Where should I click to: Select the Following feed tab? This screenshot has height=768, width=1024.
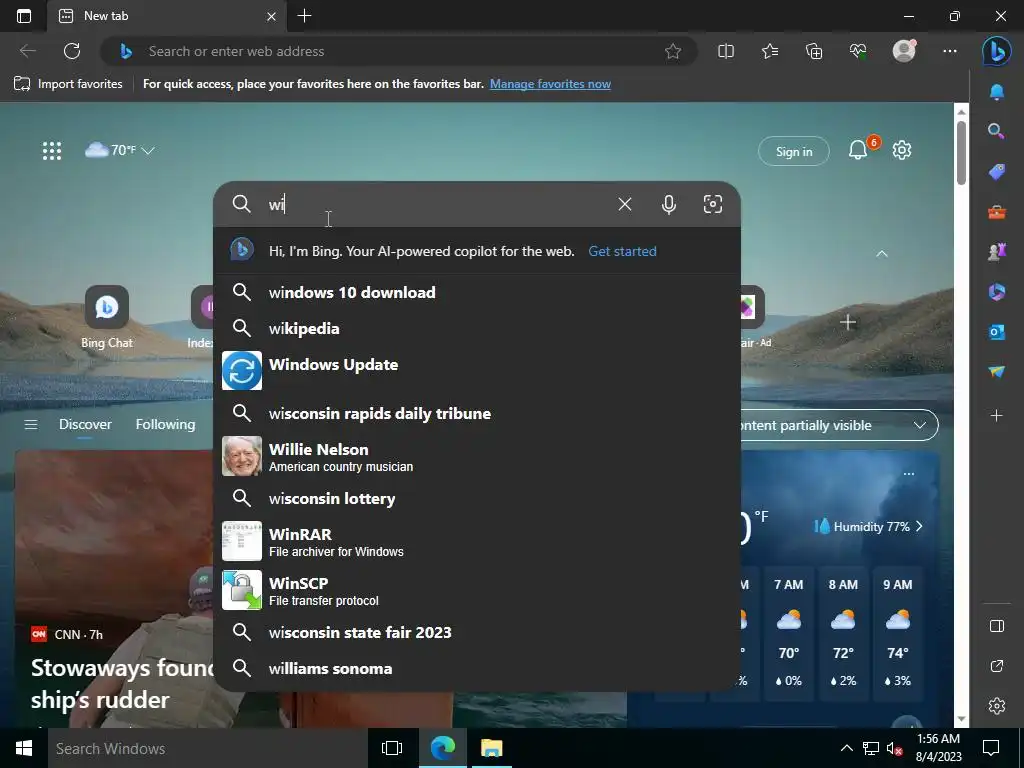165,424
